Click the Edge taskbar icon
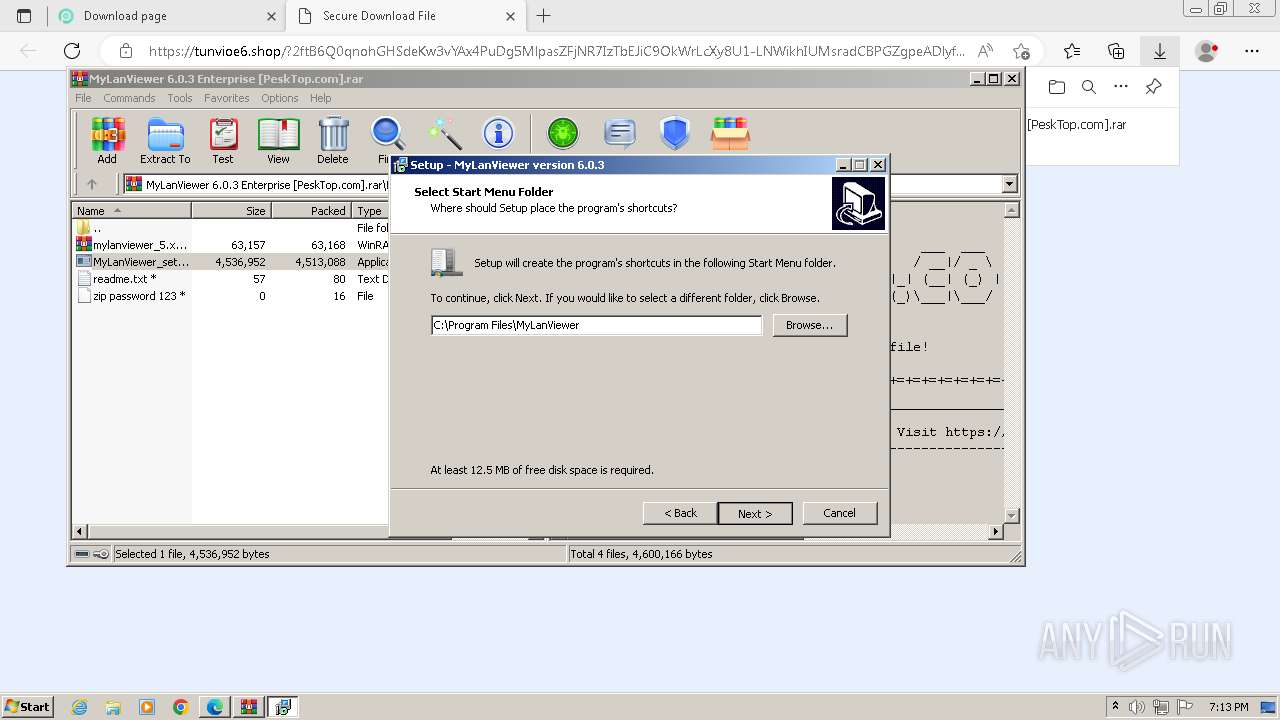Viewport: 1280px width, 720px height. pyautogui.click(x=214, y=707)
